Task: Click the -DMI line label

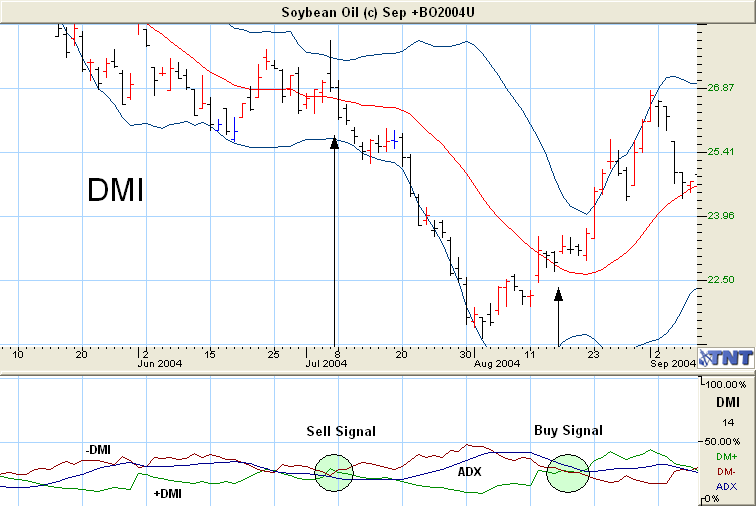Action: coord(99,450)
